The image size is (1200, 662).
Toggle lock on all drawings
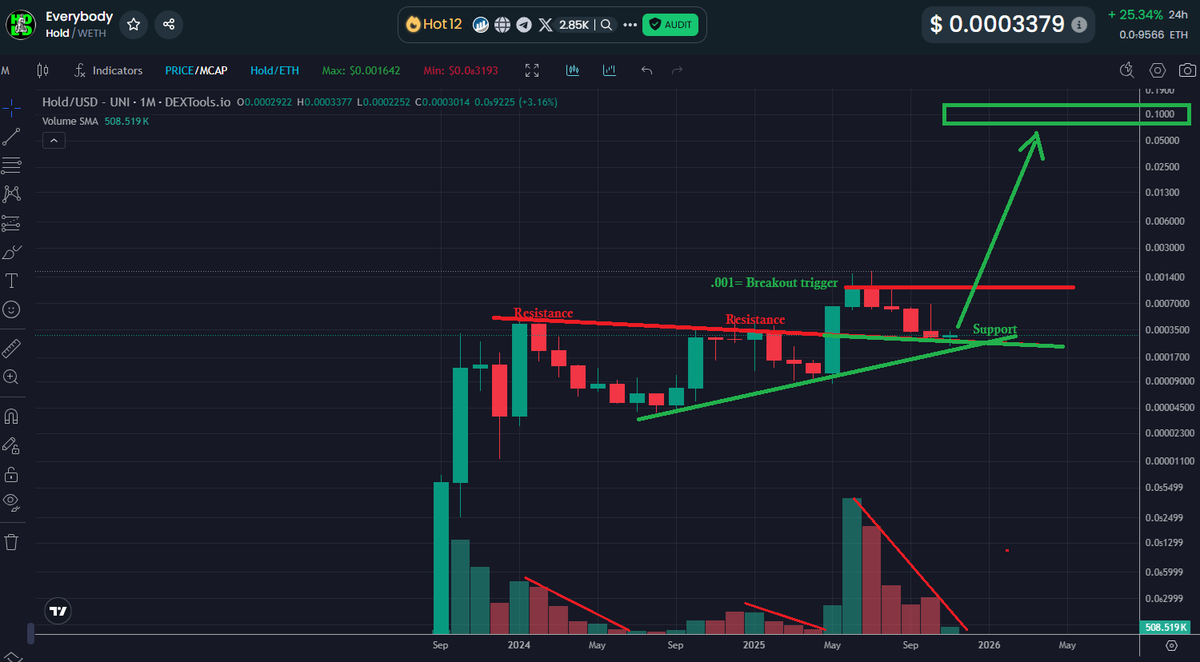[12, 475]
